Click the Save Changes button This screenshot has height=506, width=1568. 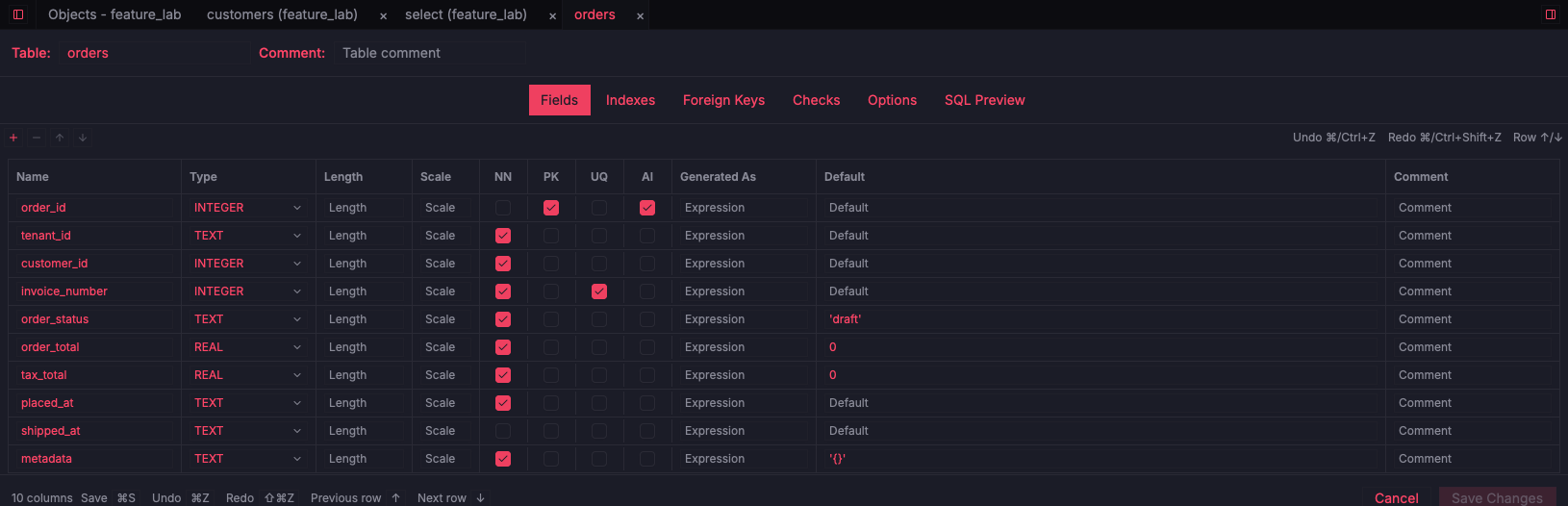click(1497, 497)
